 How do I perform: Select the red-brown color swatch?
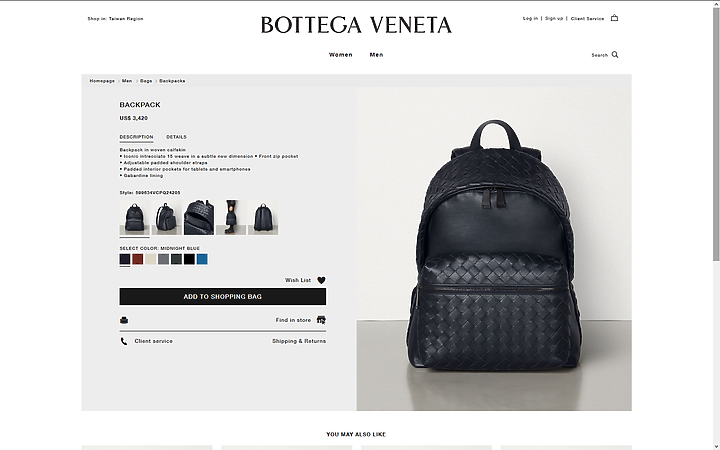(138, 259)
